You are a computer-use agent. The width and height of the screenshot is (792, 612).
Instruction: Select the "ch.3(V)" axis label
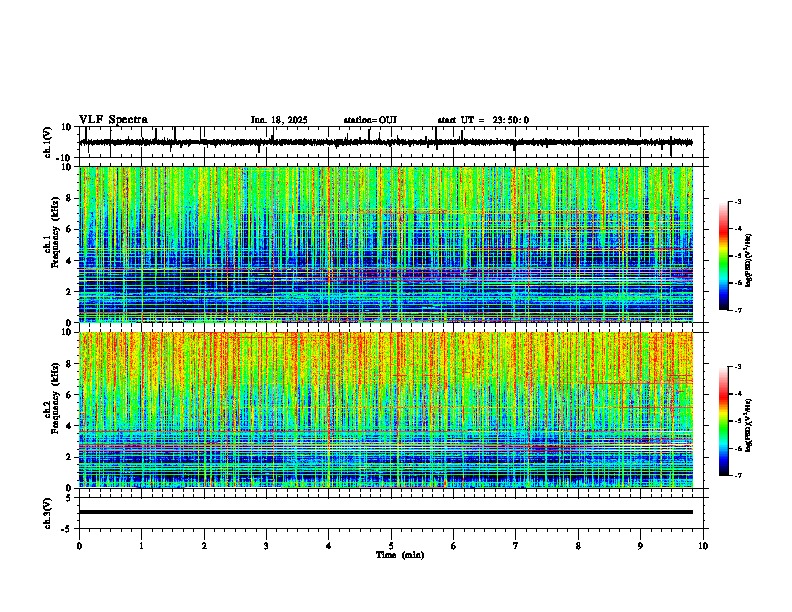point(48,513)
